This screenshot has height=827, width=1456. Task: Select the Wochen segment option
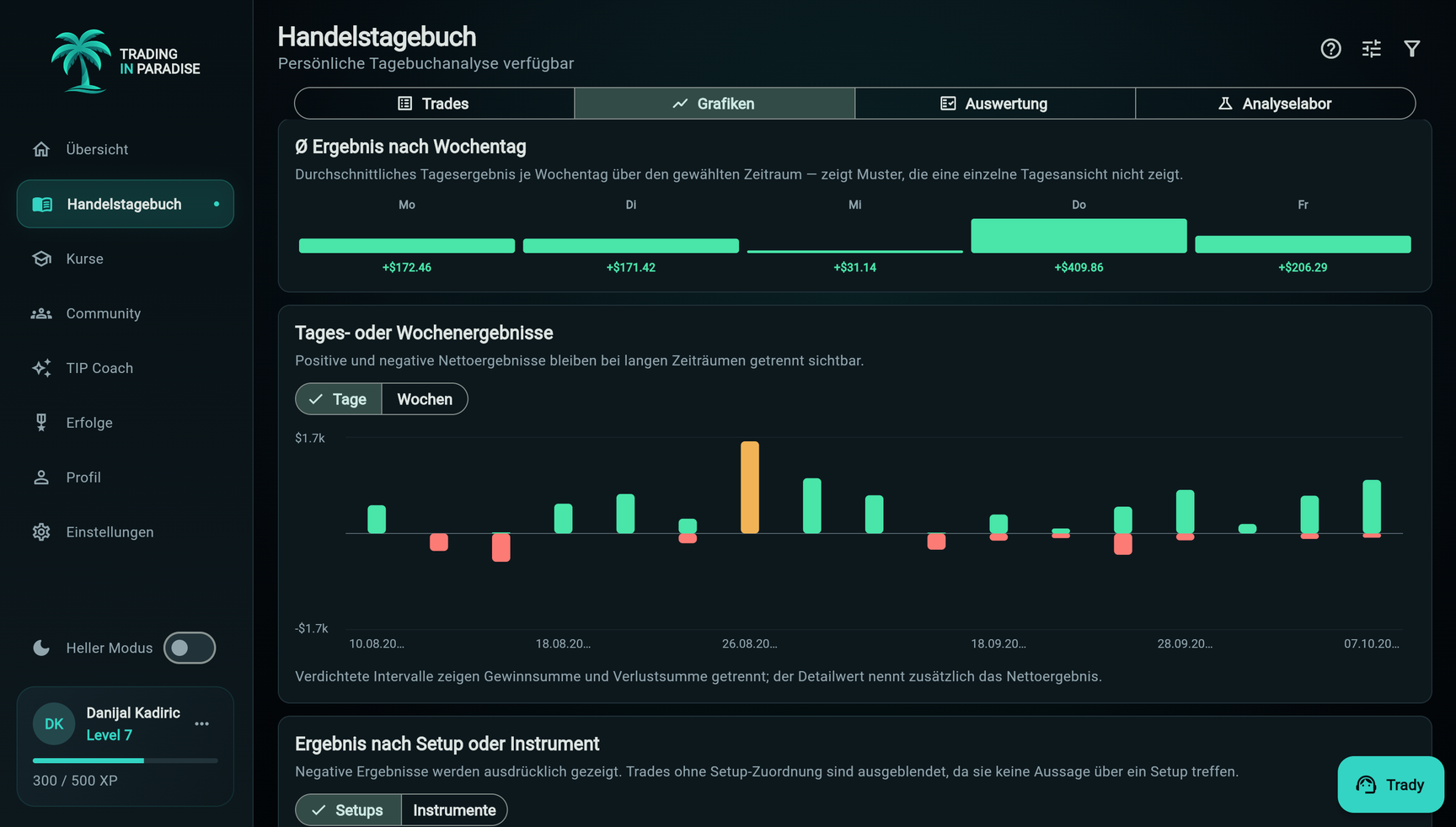[x=425, y=399]
